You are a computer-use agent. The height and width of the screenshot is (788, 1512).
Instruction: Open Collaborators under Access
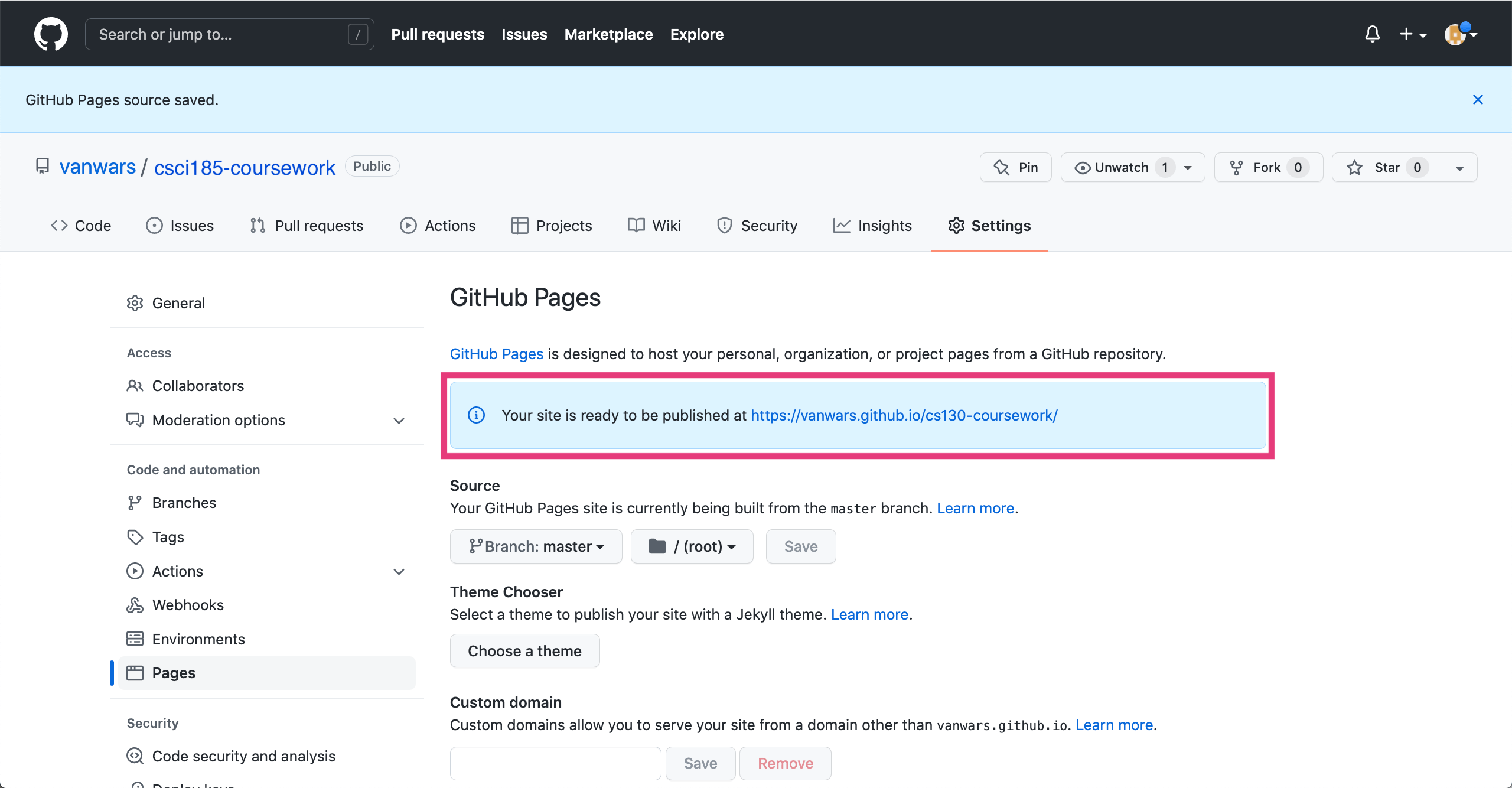click(198, 386)
